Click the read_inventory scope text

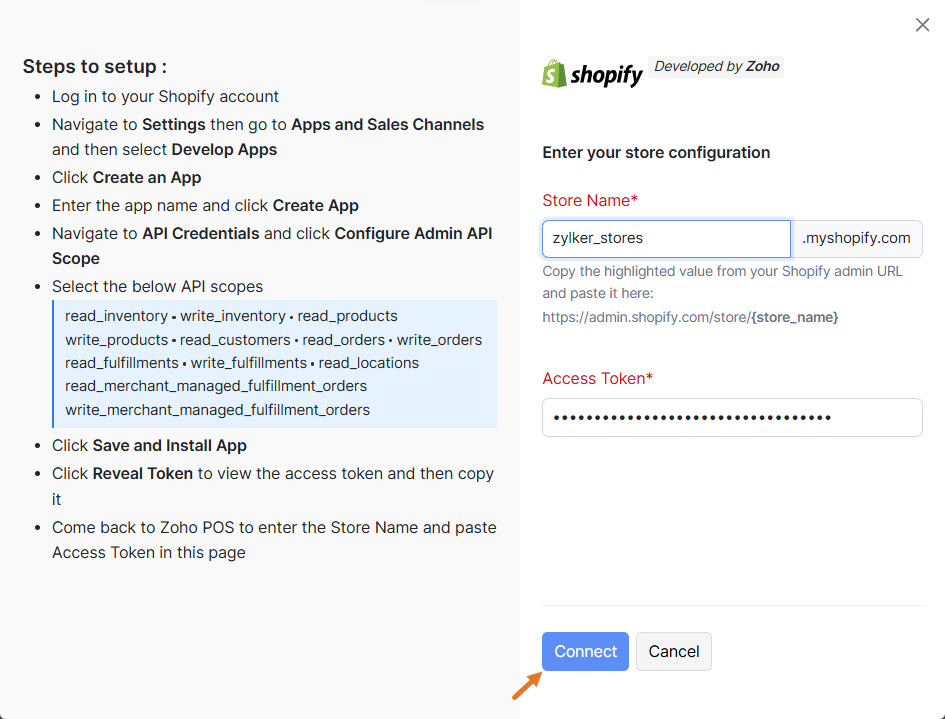pyautogui.click(x=115, y=316)
